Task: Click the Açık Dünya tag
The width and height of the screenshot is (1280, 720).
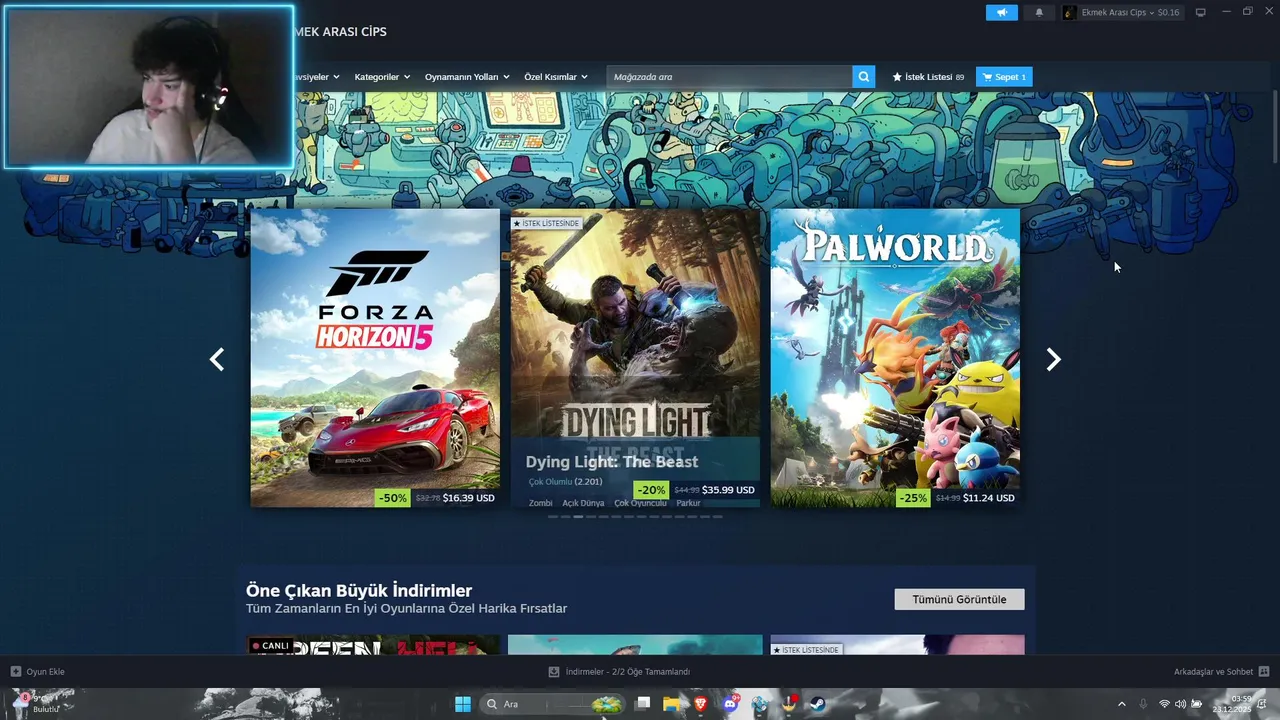Action: (583, 503)
